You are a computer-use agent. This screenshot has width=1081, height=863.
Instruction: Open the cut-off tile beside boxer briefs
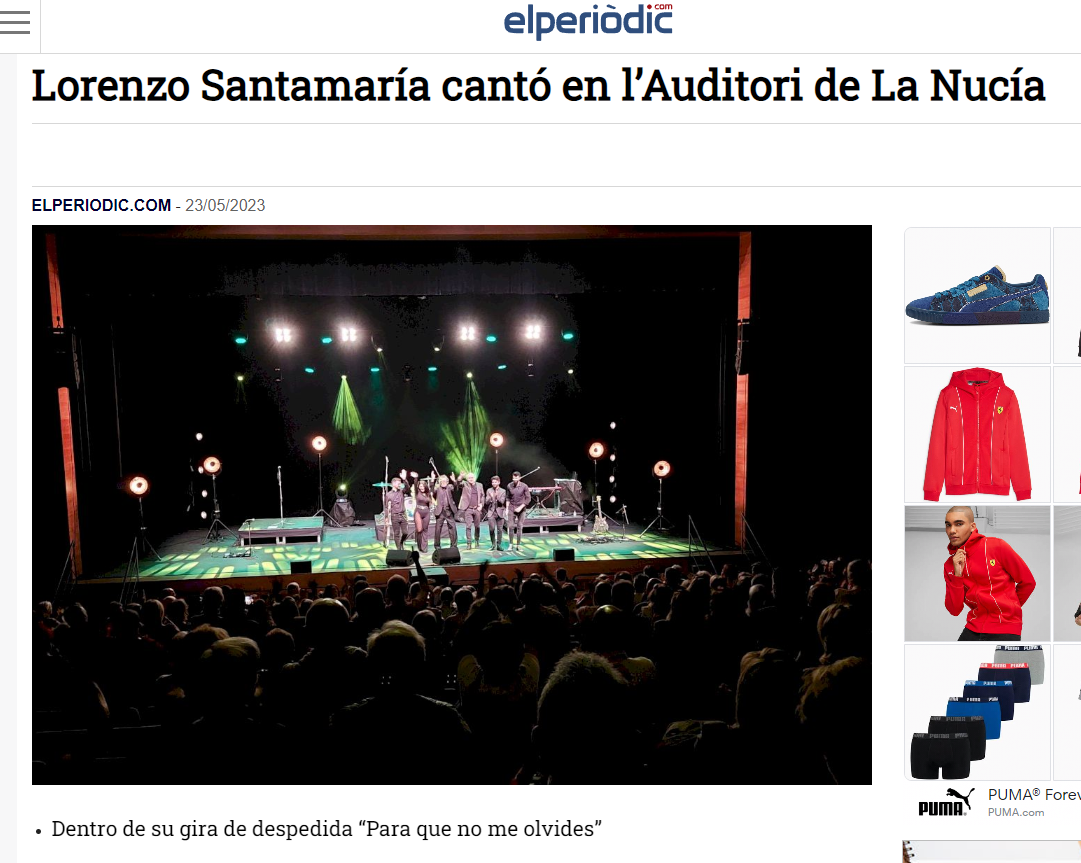pos(1067,713)
